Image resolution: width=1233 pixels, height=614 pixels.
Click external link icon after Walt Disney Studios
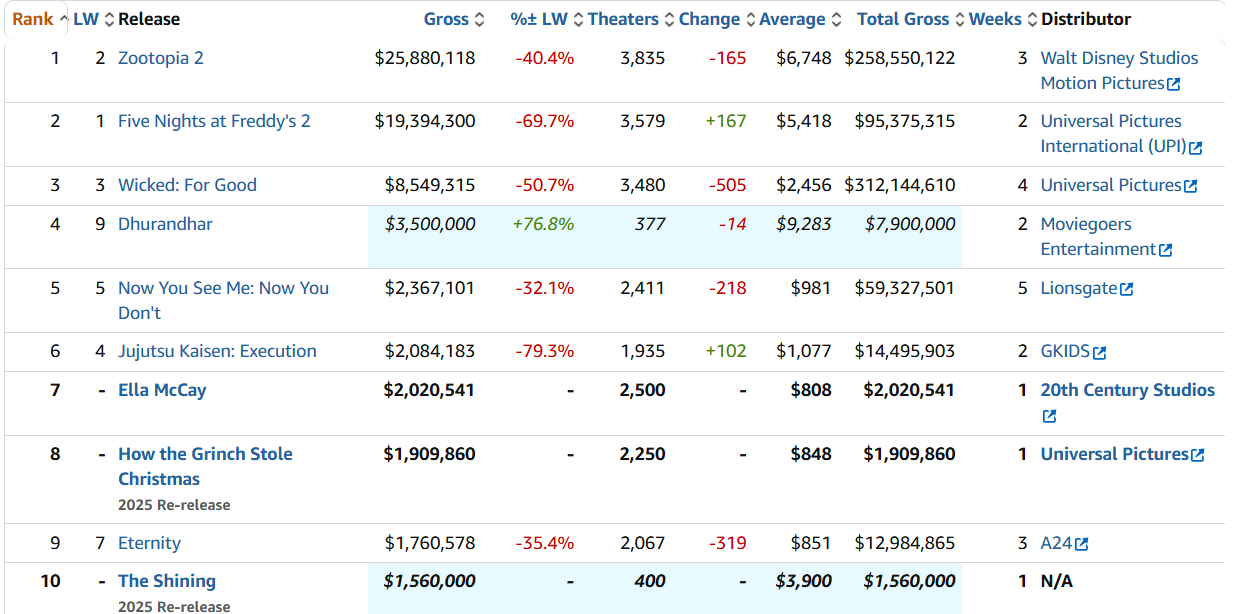click(x=1174, y=84)
